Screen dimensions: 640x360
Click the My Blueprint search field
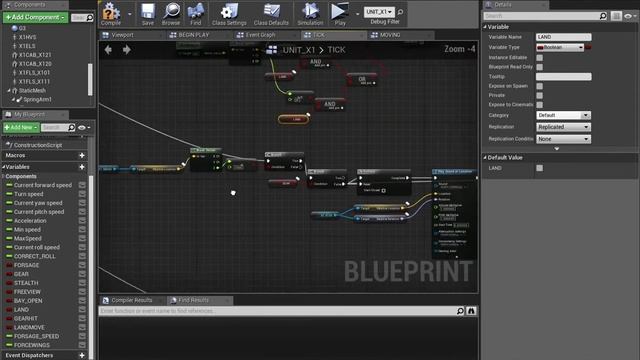tap(58, 127)
